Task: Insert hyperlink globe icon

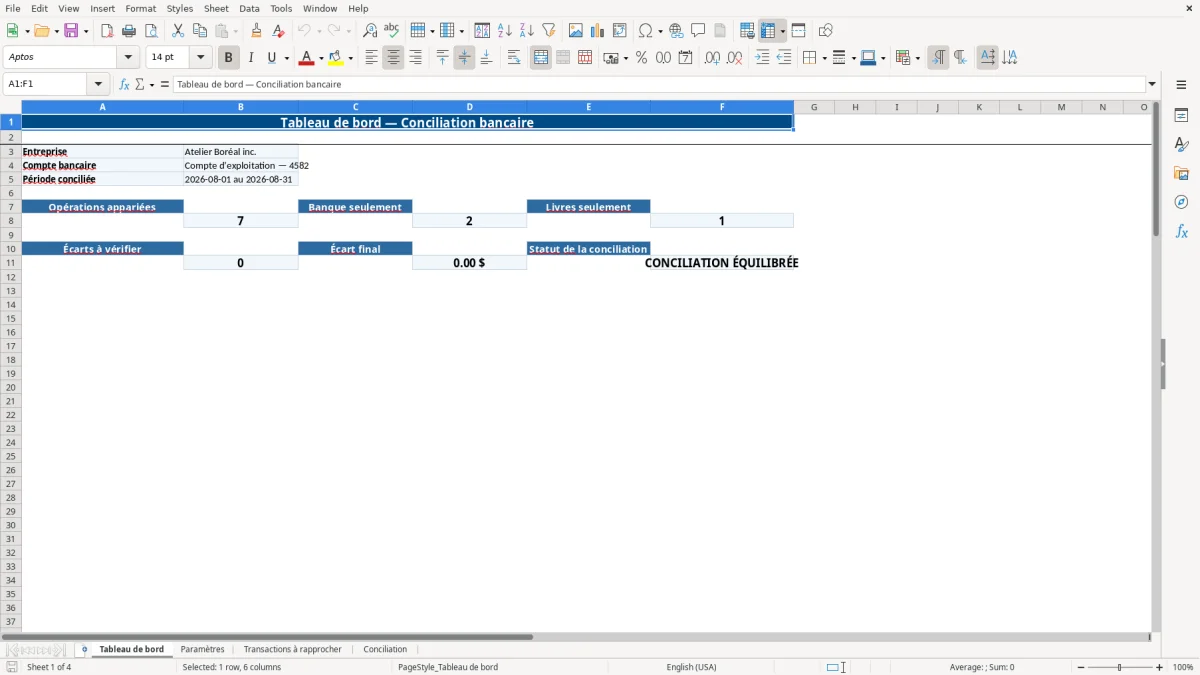Action: pyautogui.click(x=676, y=31)
